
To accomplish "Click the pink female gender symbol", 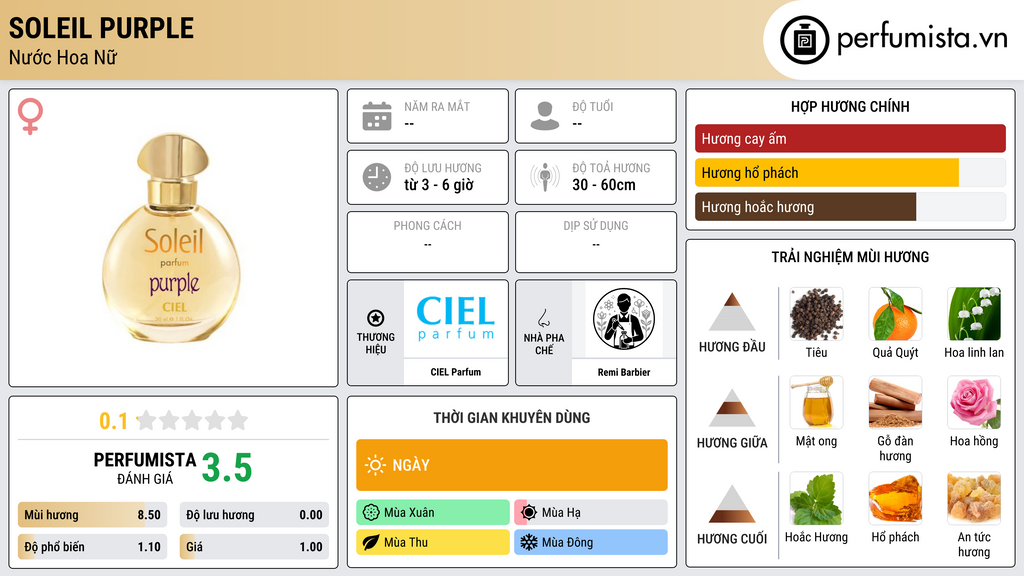I will click(x=30, y=116).
